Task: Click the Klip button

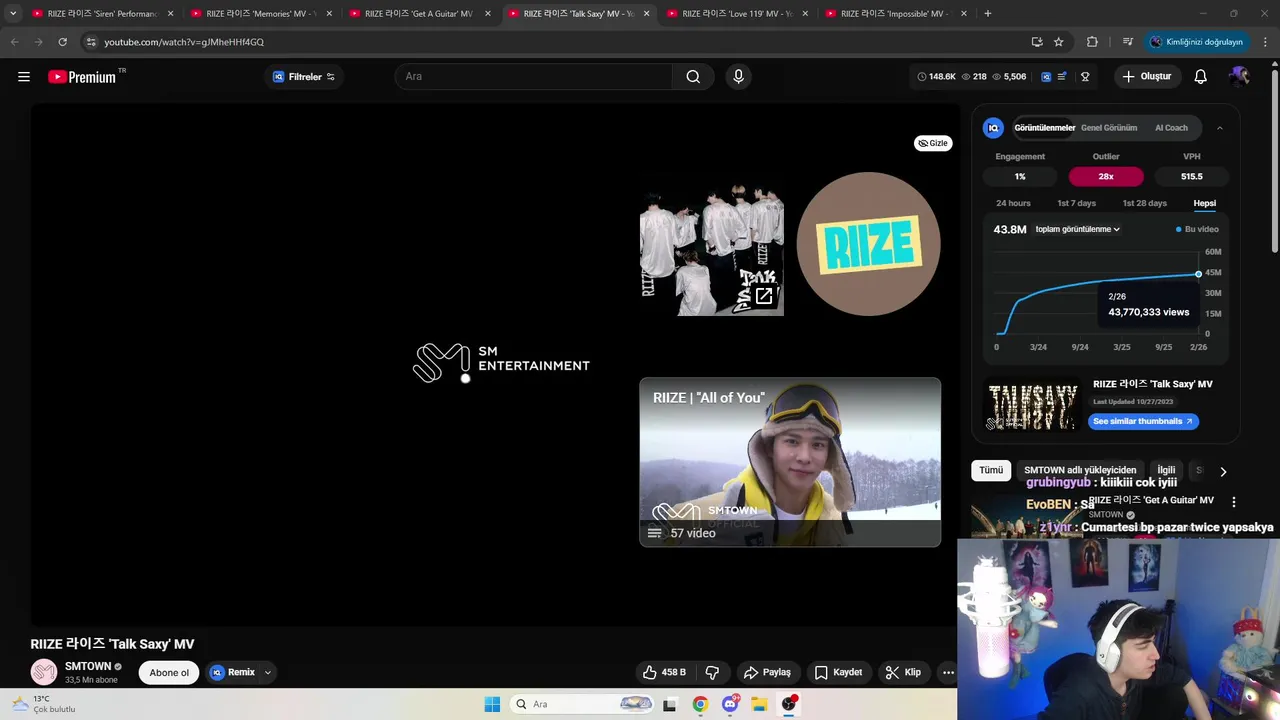Action: [x=903, y=672]
